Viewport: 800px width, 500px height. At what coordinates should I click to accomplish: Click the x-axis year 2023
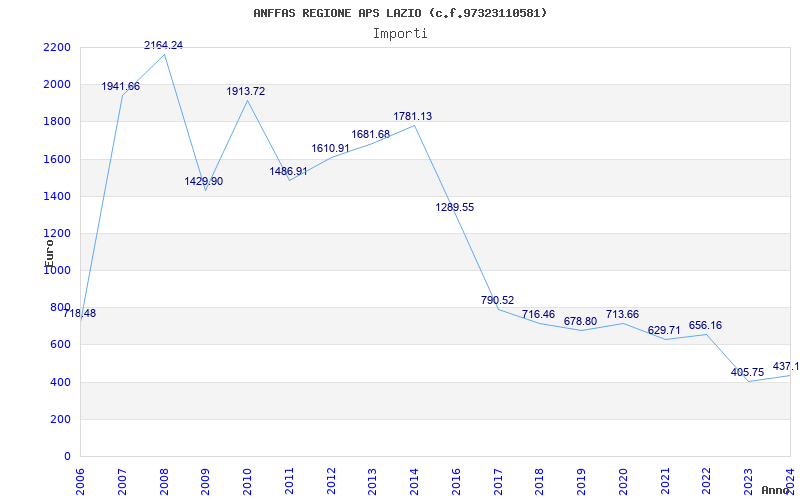click(x=748, y=481)
